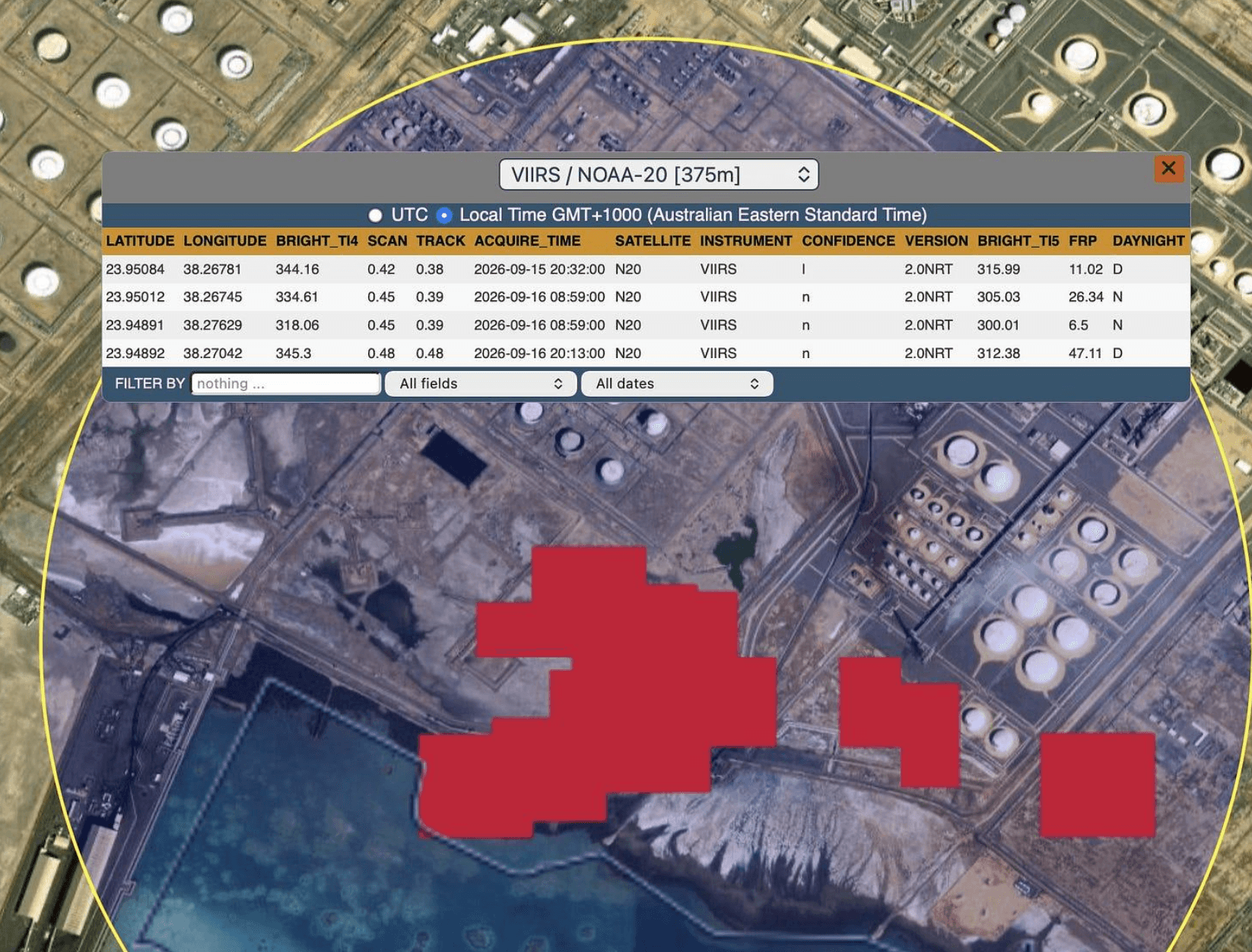Open the All fields dropdown
The image size is (1252, 952).
(x=480, y=384)
